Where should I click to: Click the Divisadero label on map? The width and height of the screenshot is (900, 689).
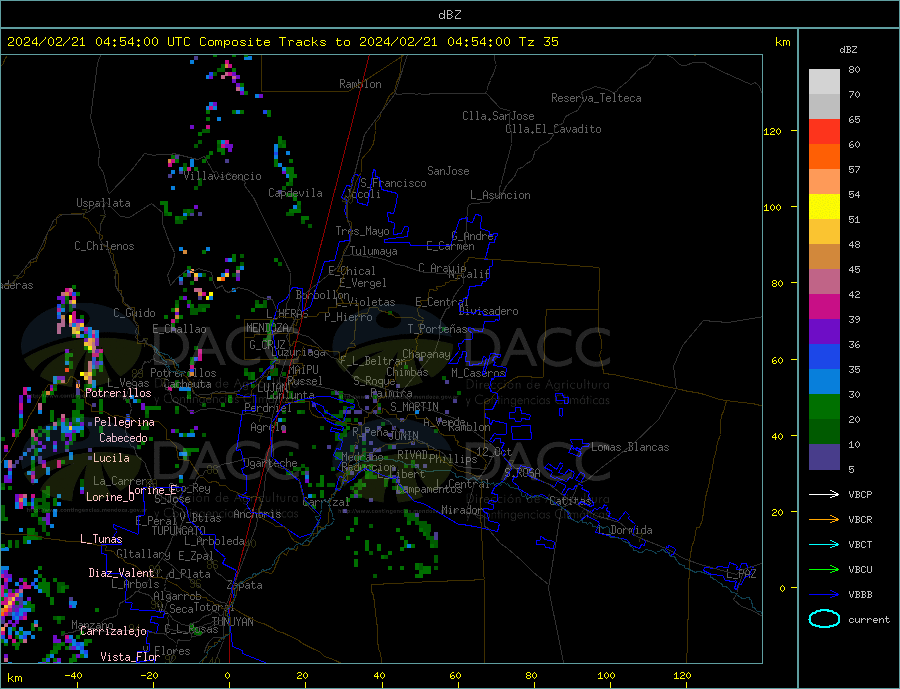point(488,311)
